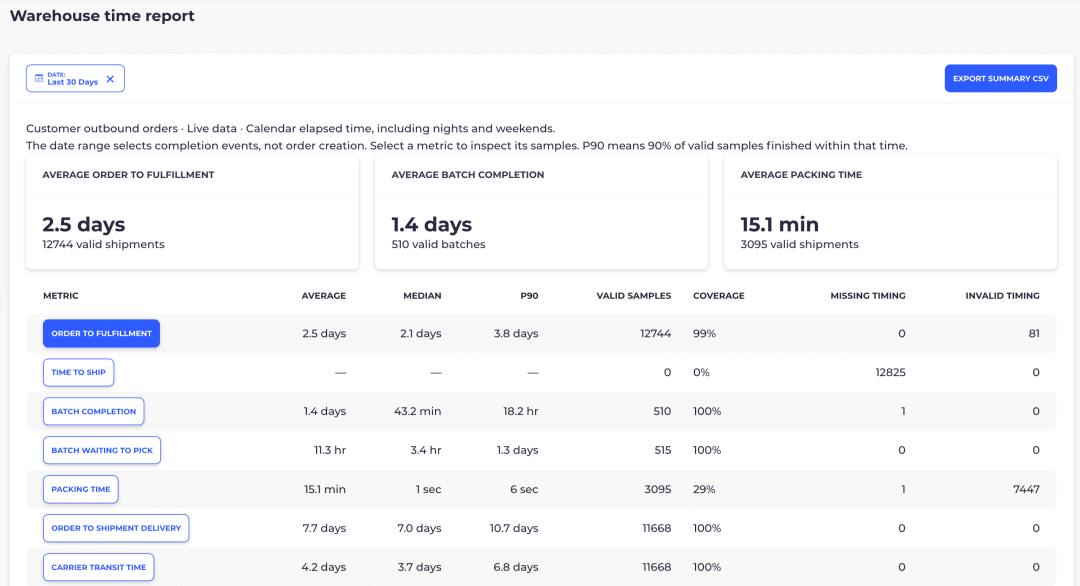Click the P90 column header
Viewport: 1080px width, 586px height.
tap(529, 296)
